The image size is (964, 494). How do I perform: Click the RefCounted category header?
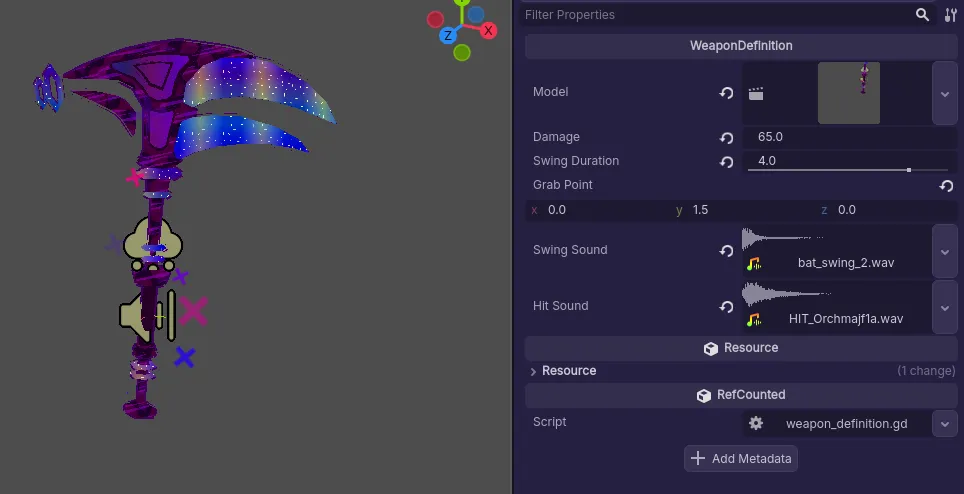point(741,395)
